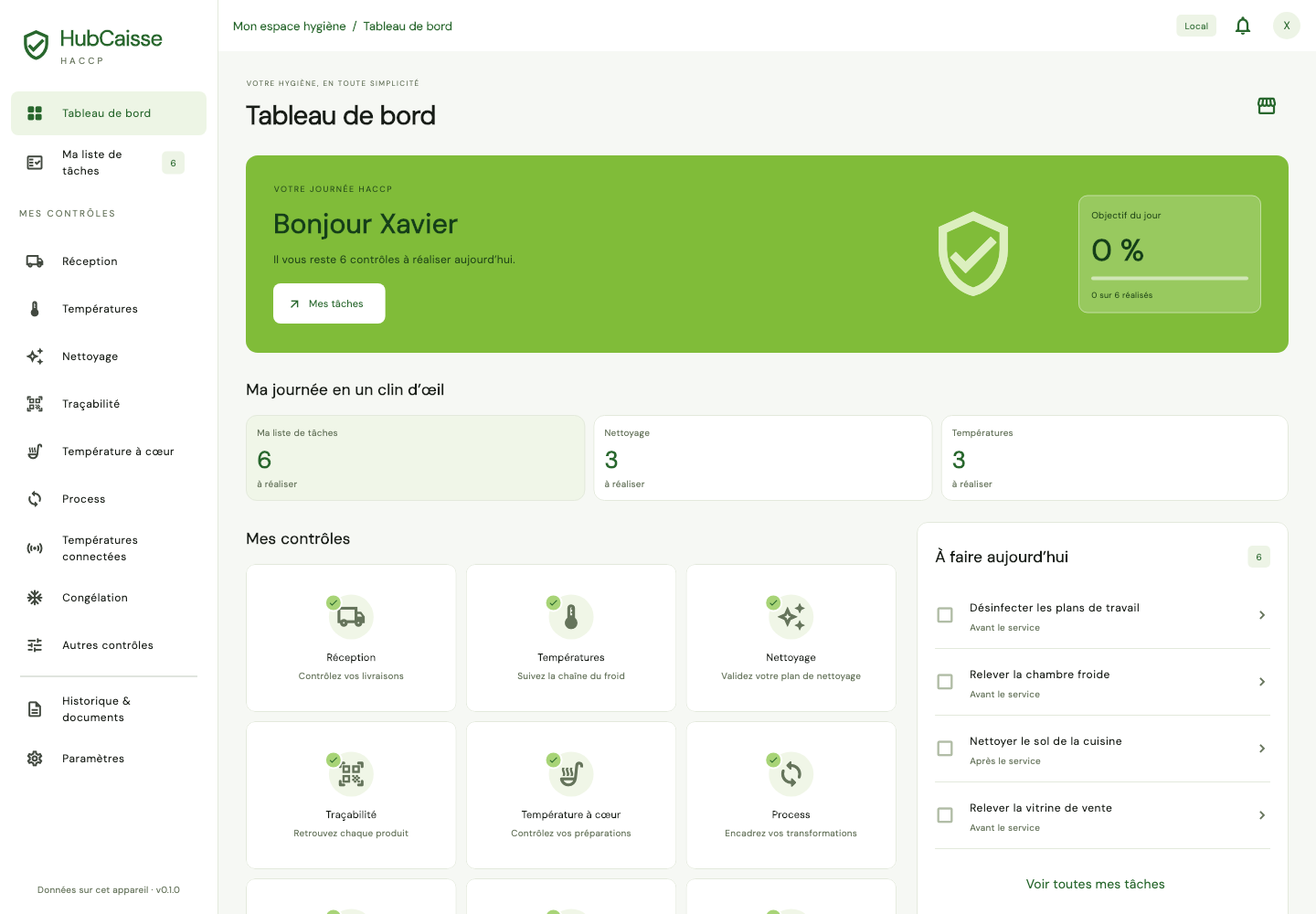Screen dimensions: 1316x914
Task: Open the Nettoyage 3 à réaliser summary card
Action: pos(763,458)
